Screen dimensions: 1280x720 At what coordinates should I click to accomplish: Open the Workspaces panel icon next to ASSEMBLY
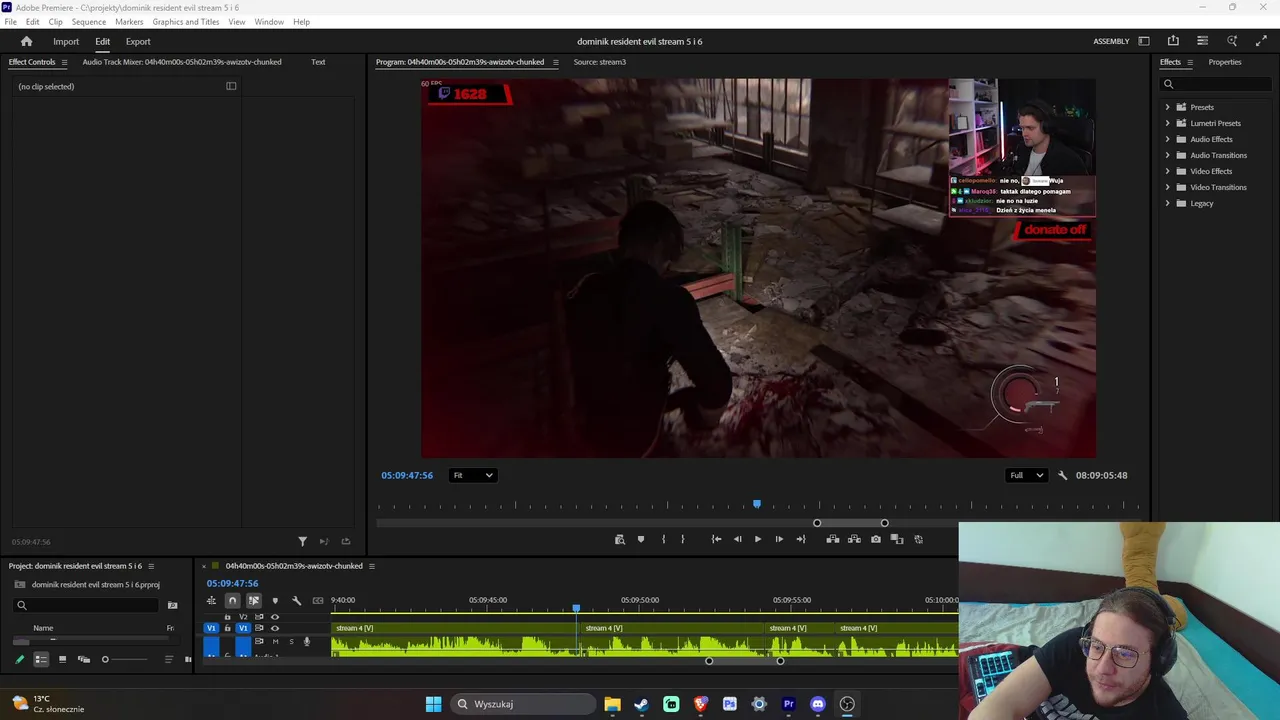click(x=1144, y=41)
